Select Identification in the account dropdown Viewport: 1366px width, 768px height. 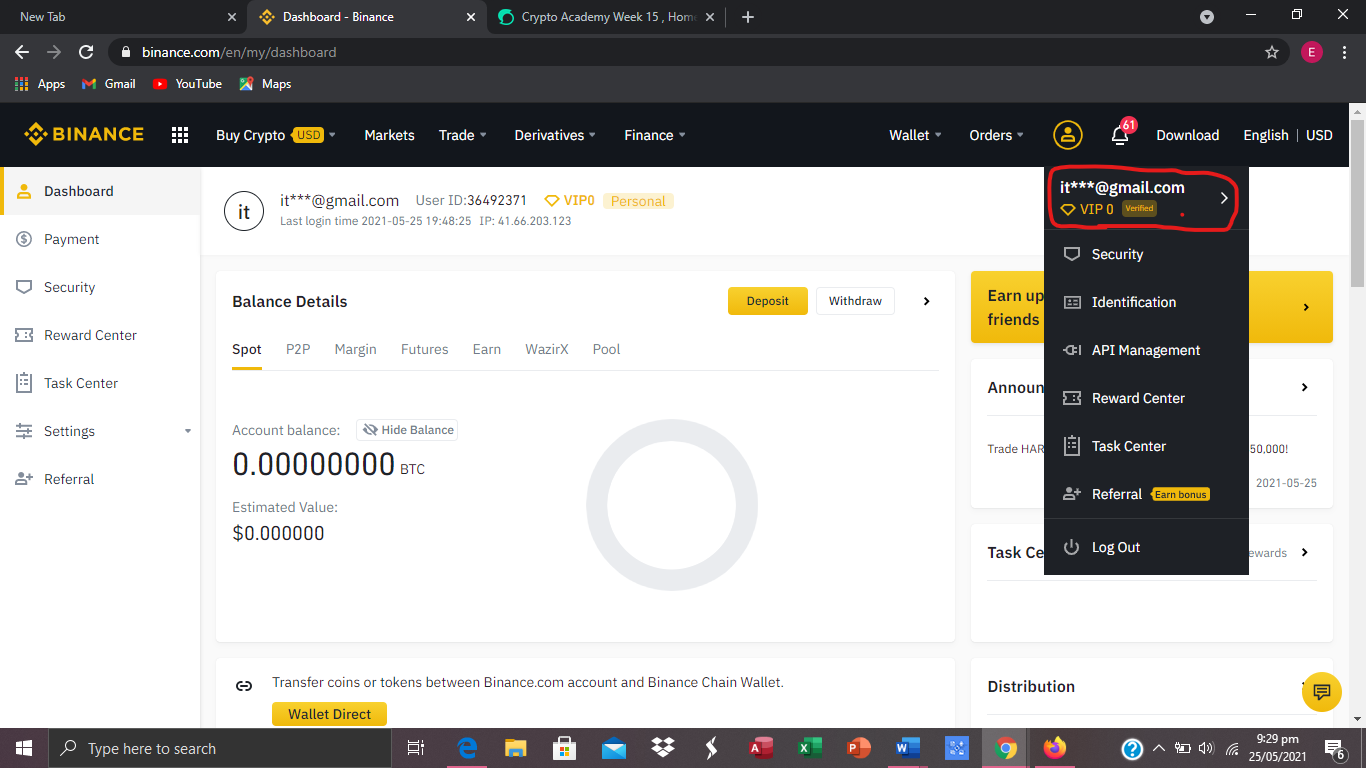point(1146,302)
